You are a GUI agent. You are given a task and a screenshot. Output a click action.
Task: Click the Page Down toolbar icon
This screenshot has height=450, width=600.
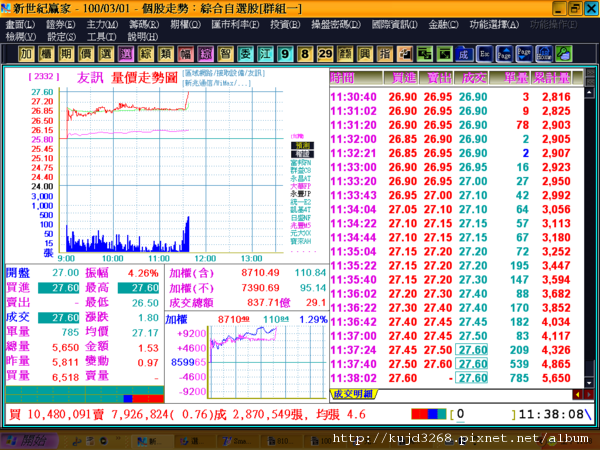524,54
